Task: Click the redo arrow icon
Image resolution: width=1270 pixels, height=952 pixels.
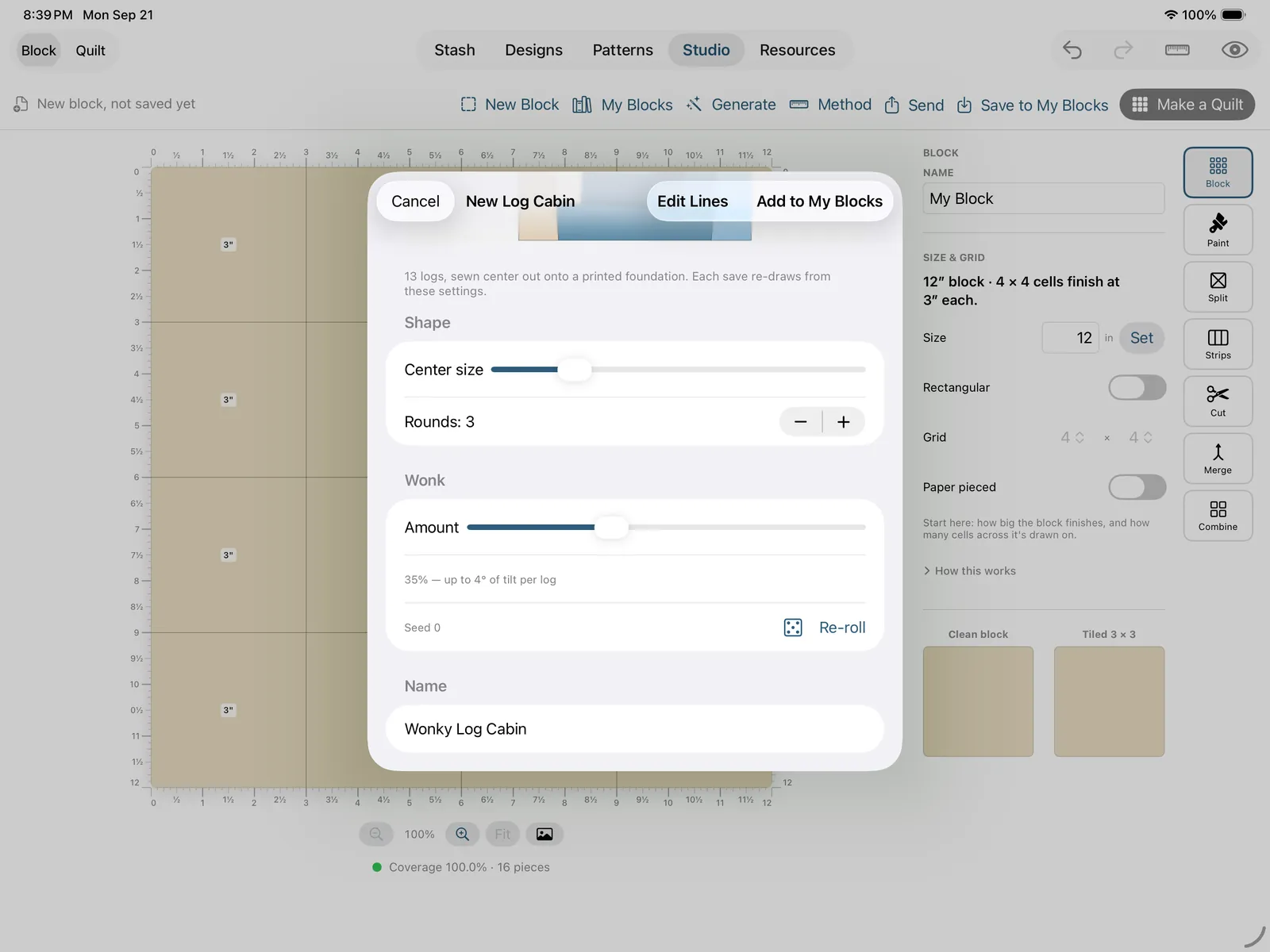Action: point(1123,50)
